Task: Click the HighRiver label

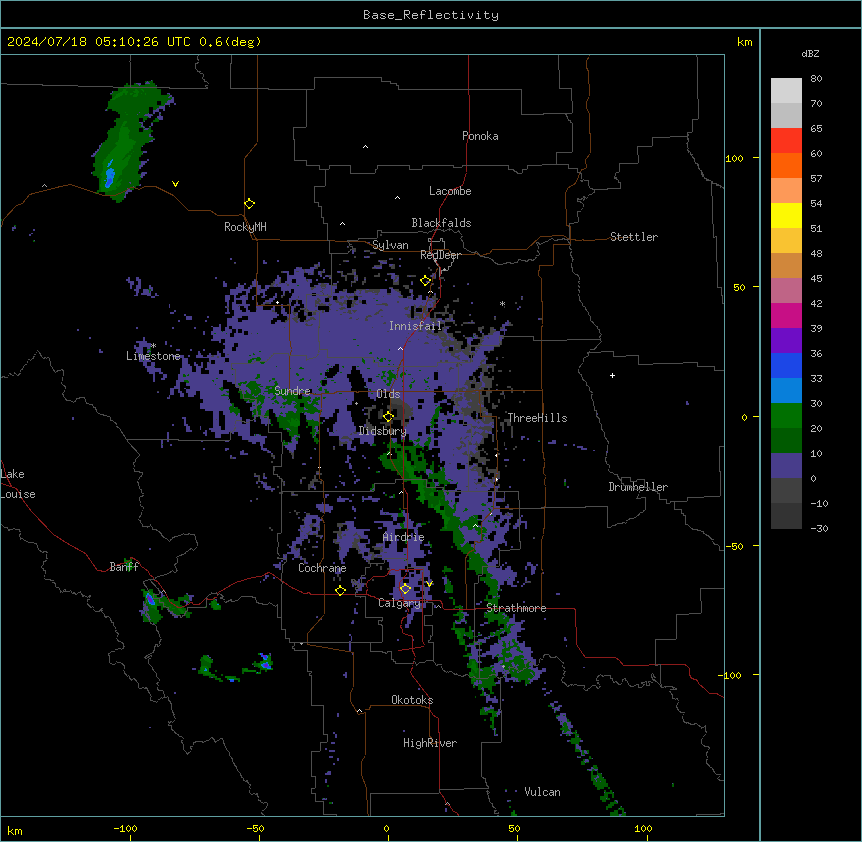Action: (430, 743)
